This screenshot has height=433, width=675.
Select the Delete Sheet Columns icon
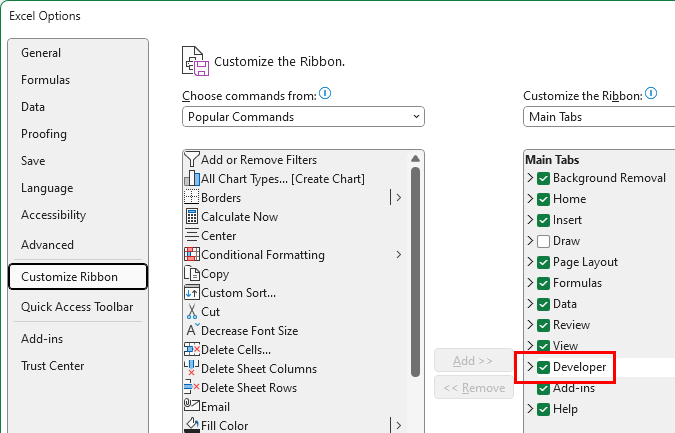192,368
